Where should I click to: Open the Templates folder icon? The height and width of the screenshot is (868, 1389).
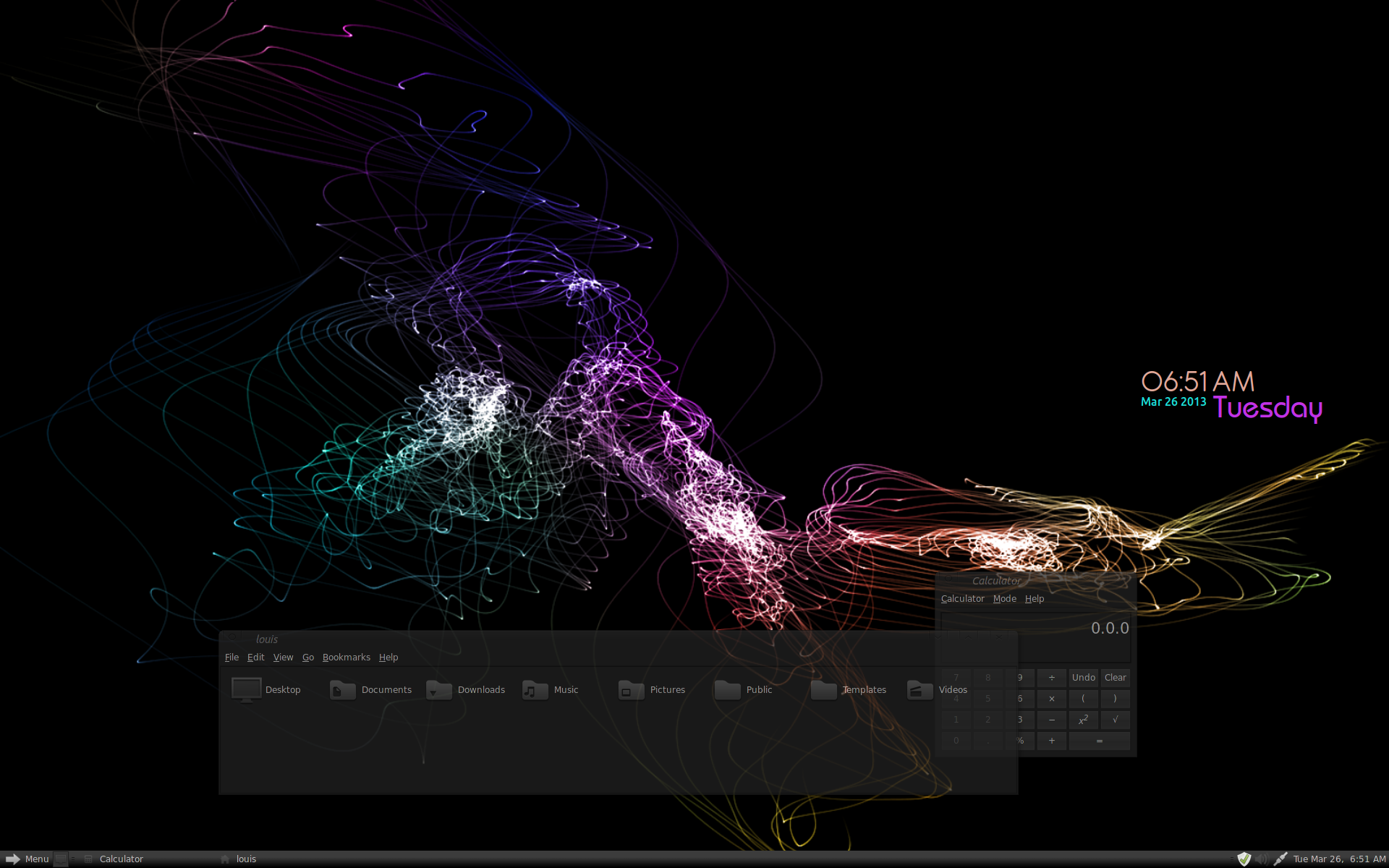(824, 690)
